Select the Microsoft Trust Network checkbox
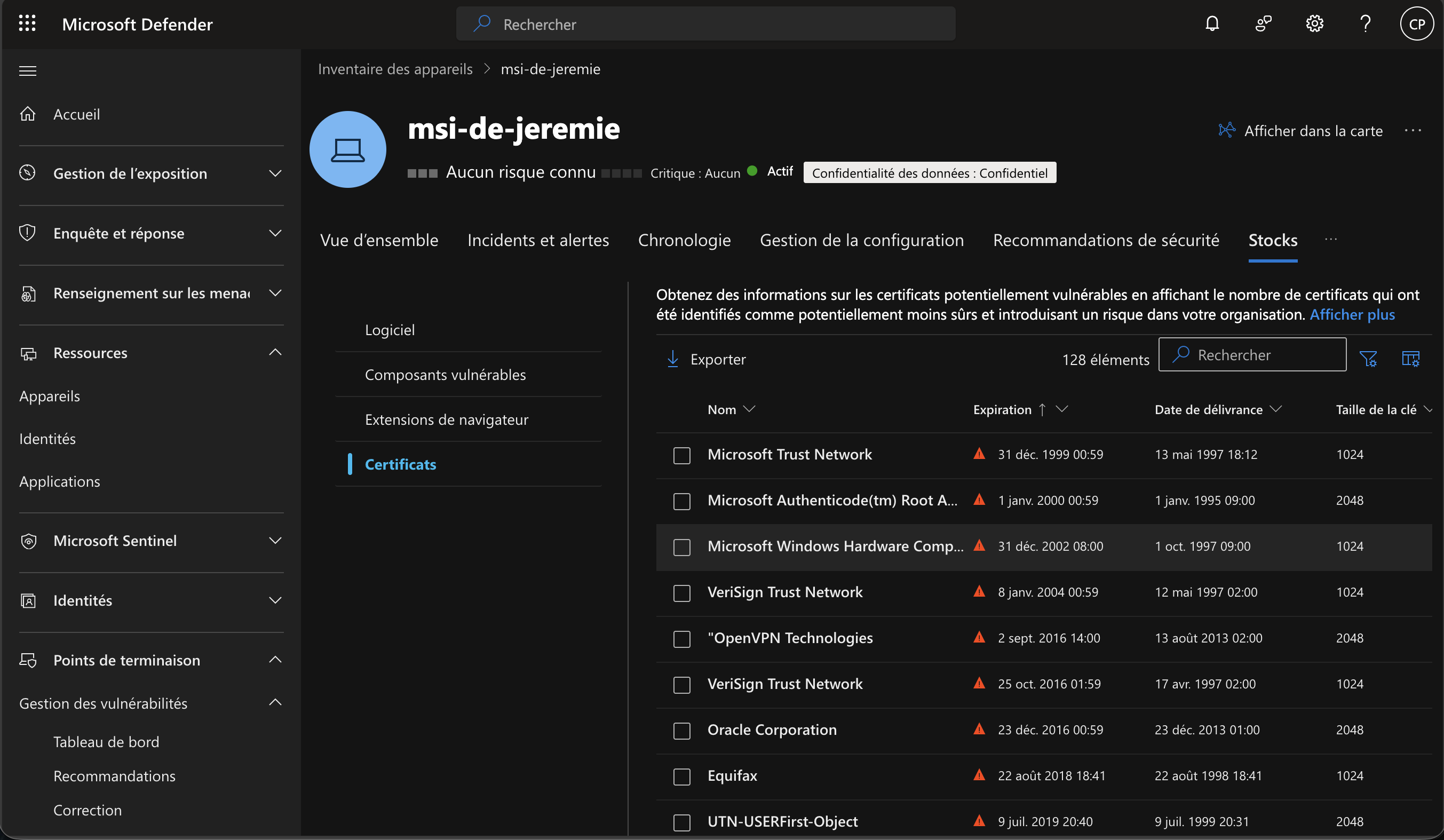 (682, 456)
